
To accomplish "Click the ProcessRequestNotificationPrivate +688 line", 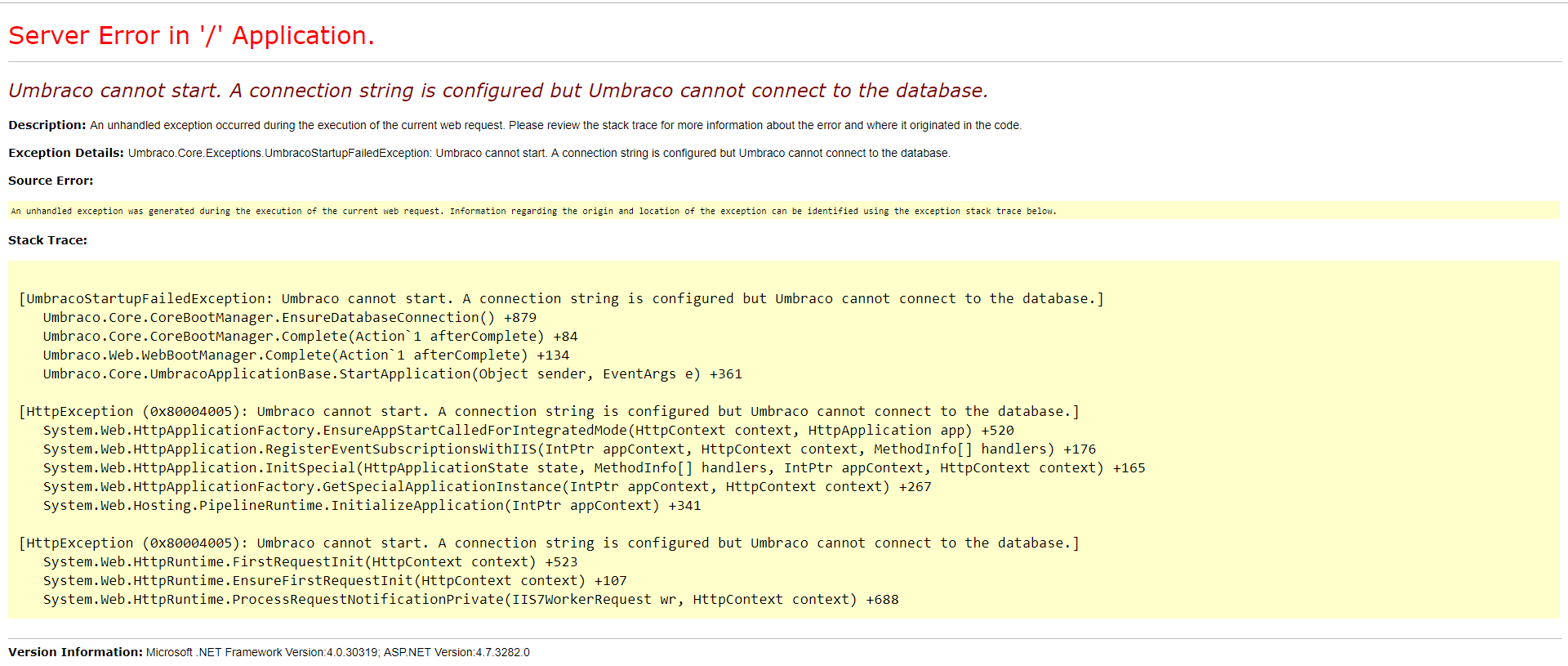I will [470, 600].
